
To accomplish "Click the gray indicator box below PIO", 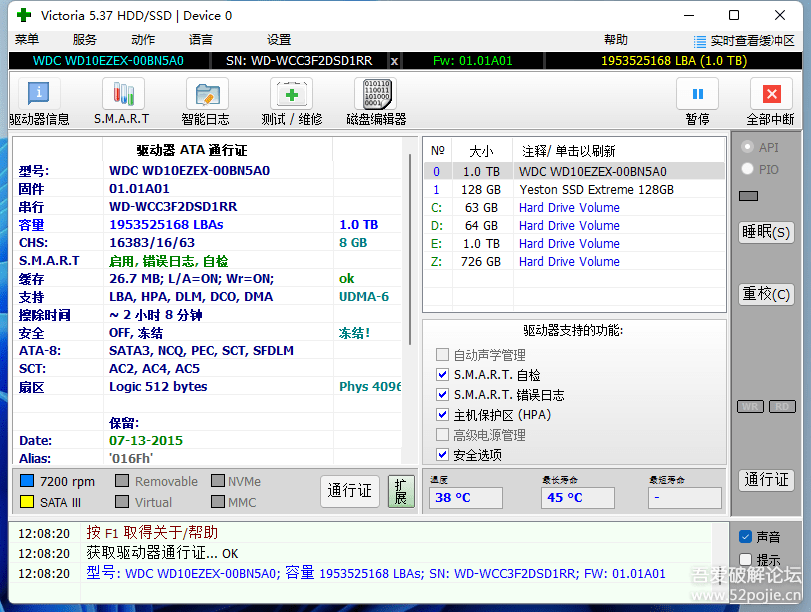I will (x=748, y=196).
